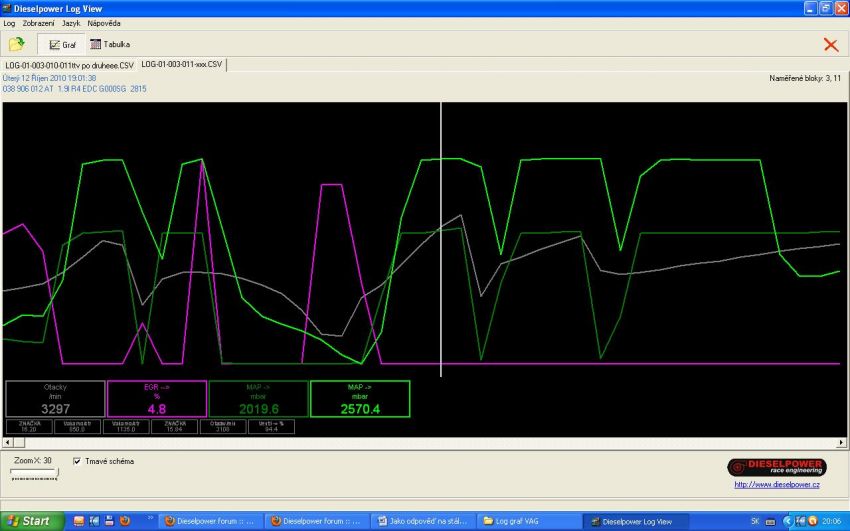Image resolution: width=850 pixels, height=531 pixels.
Task: Close the log with red X icon
Action: tap(830, 45)
